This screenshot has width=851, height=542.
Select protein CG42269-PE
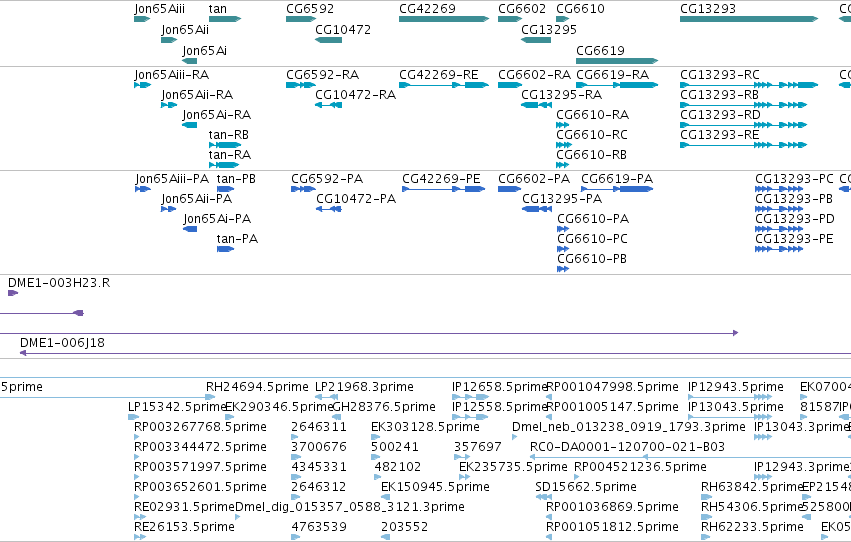[x=443, y=189]
